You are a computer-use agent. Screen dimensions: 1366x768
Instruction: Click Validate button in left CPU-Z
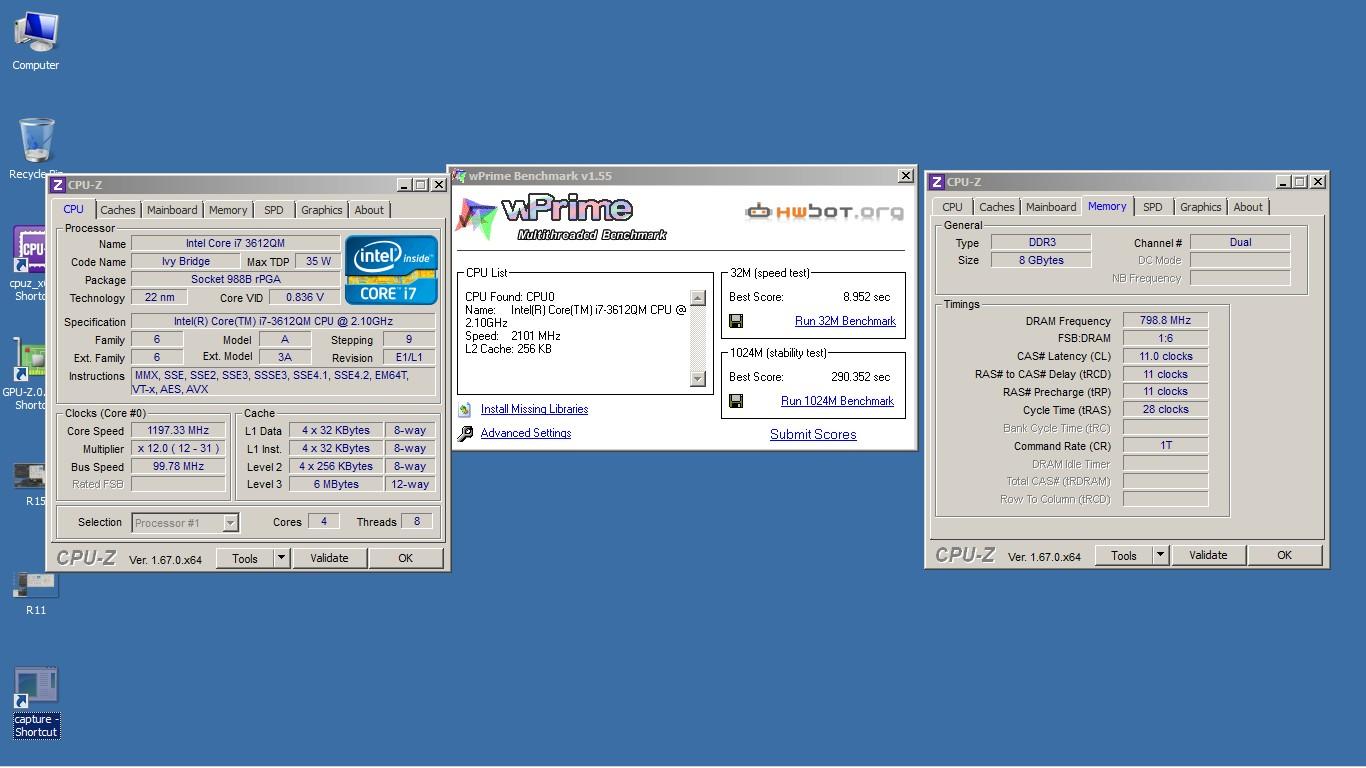click(x=329, y=559)
